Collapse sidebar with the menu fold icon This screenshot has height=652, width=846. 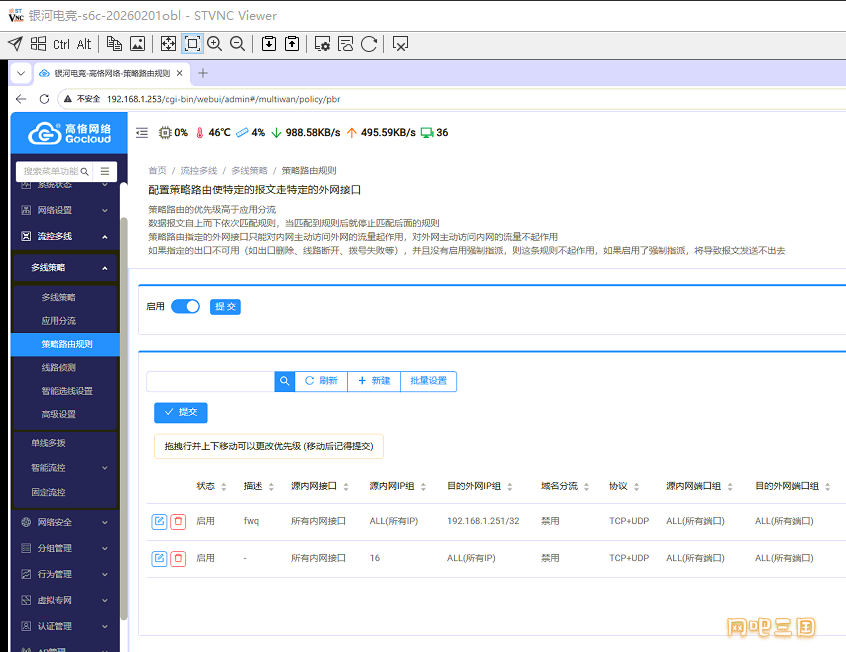142,133
